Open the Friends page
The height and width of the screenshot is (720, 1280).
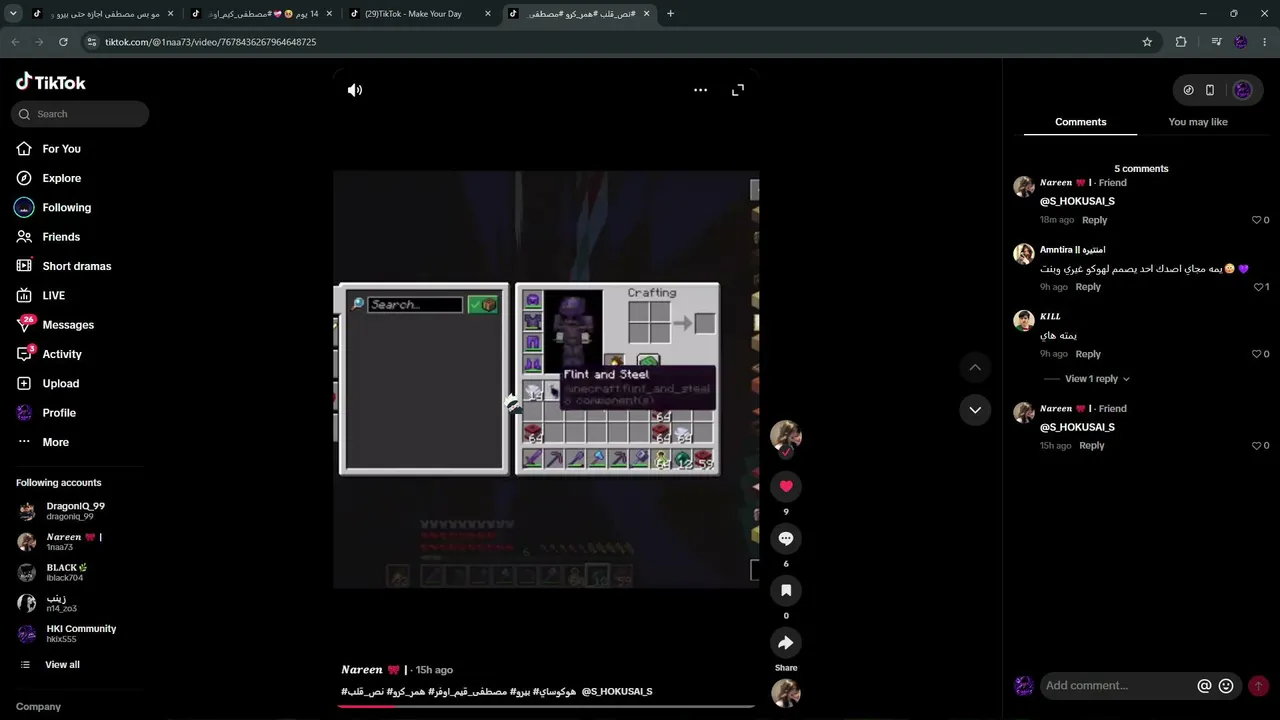click(61, 237)
